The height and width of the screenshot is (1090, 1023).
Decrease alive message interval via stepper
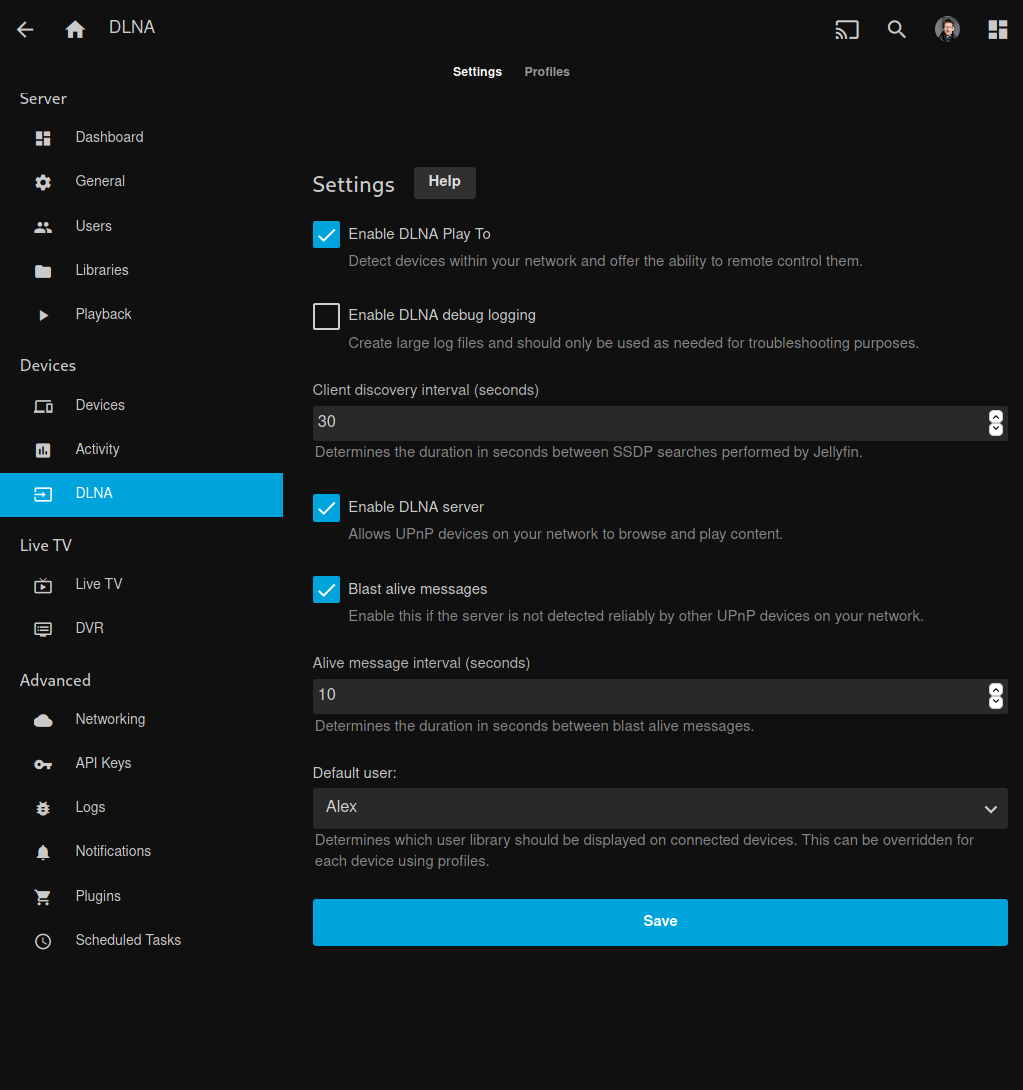click(995, 702)
